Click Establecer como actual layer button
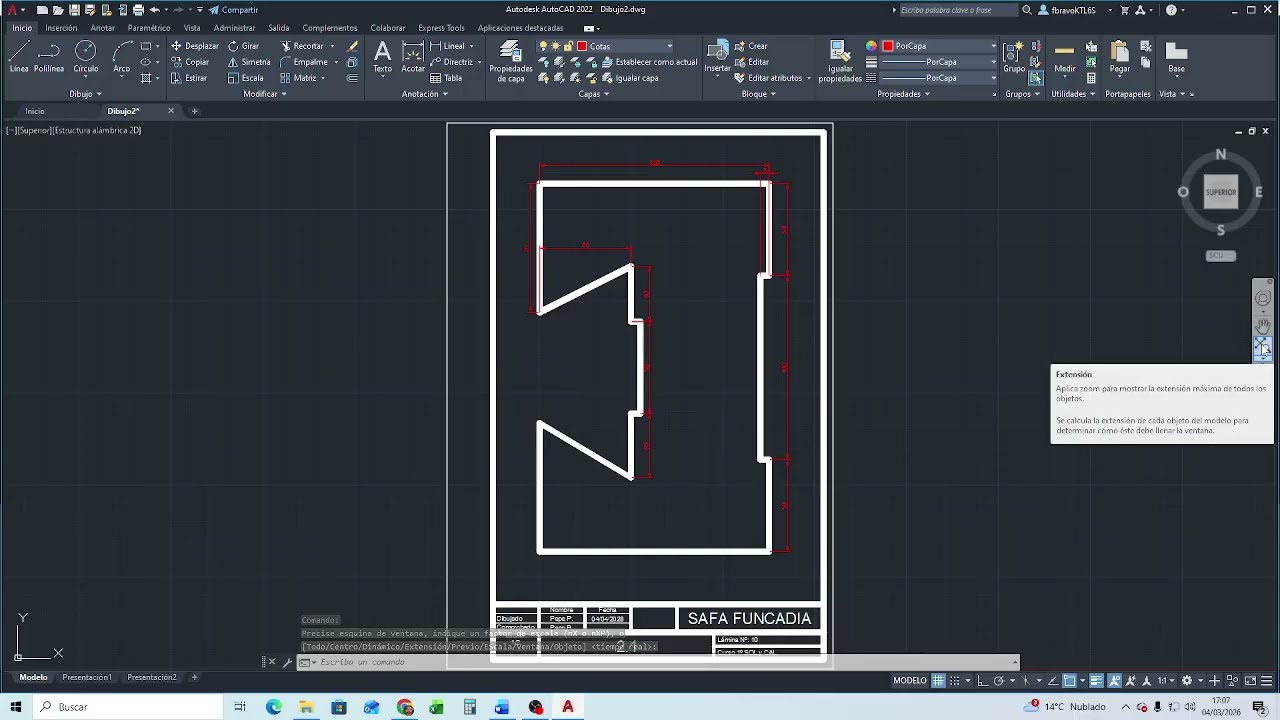Screen dimensions: 1280x720 (x=649, y=62)
